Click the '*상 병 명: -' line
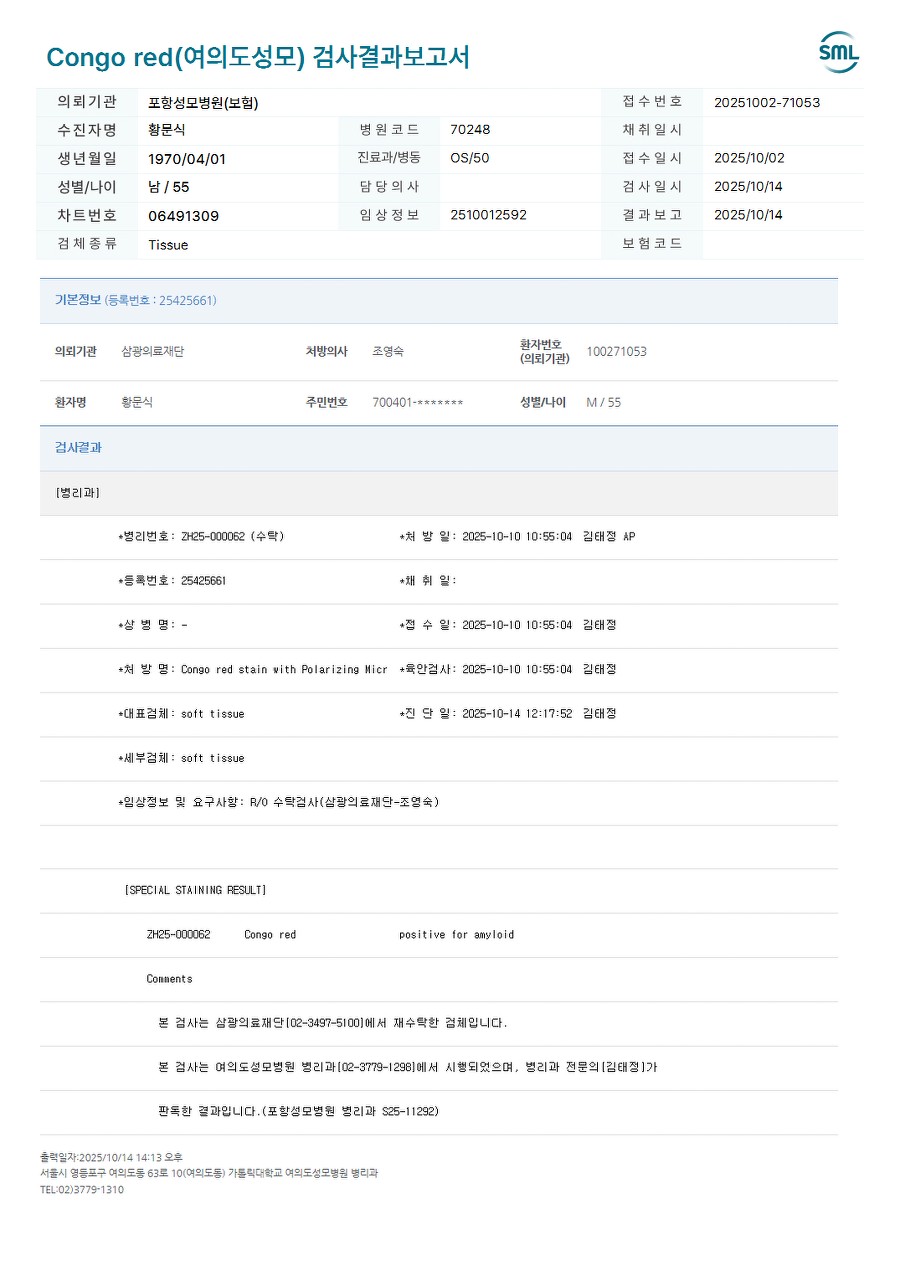900x1271 pixels. (152, 625)
